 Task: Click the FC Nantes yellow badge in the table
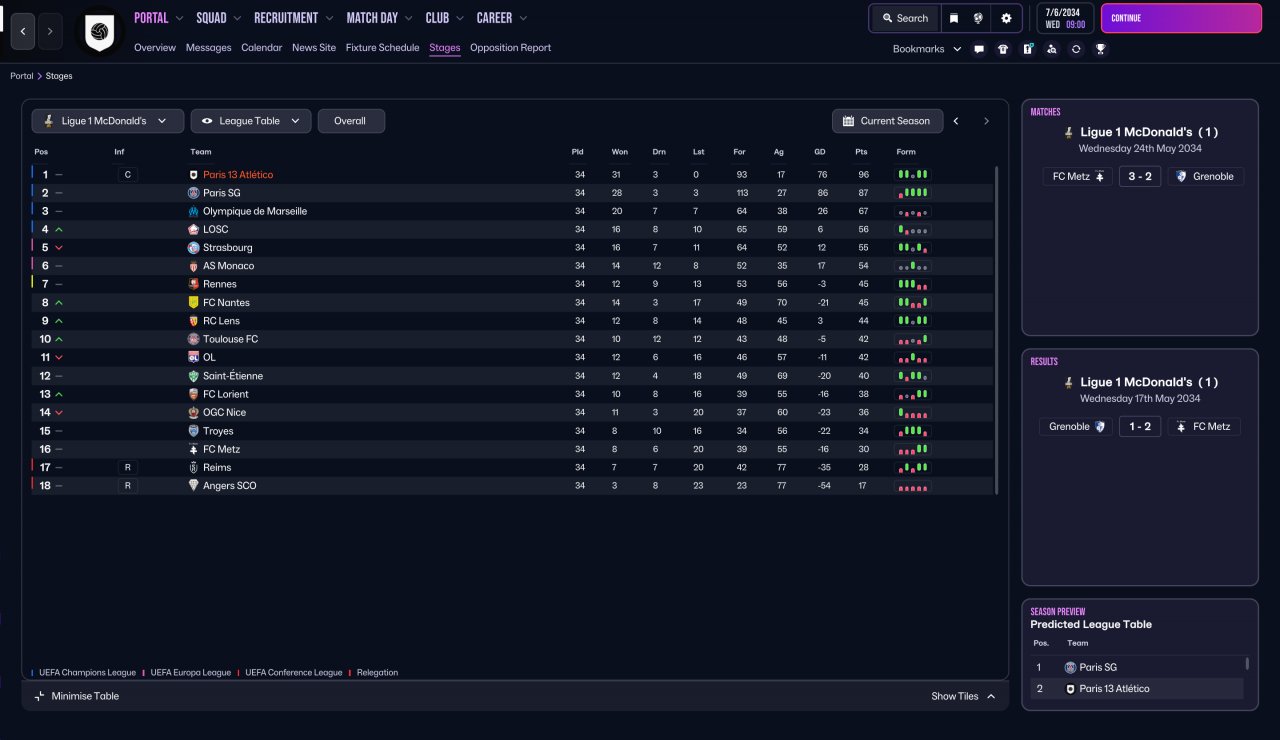point(194,302)
